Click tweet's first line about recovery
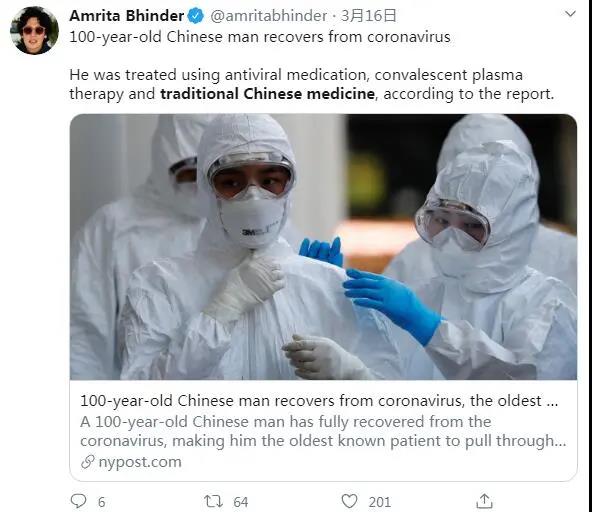592x512 pixels. (x=260, y=37)
